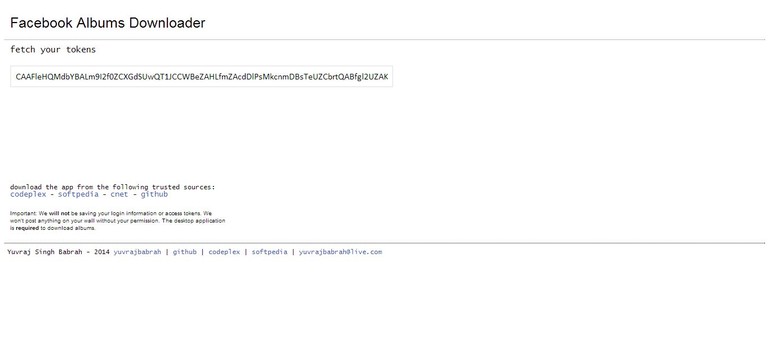Viewport: 769px width, 360px height.
Task: Visit yuvrajbabrah footer link
Action: (137, 252)
